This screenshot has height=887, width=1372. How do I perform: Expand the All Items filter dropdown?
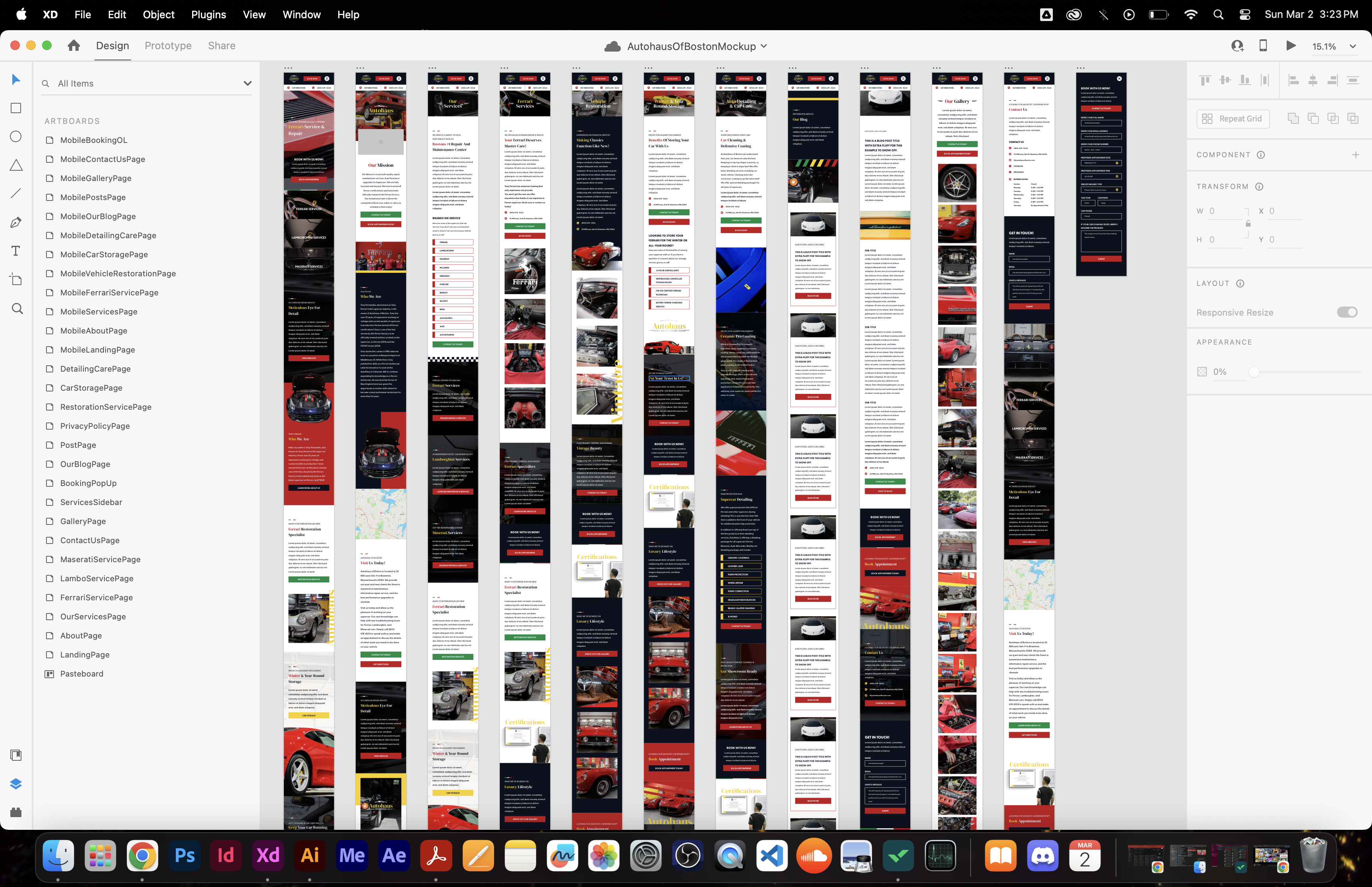248,83
